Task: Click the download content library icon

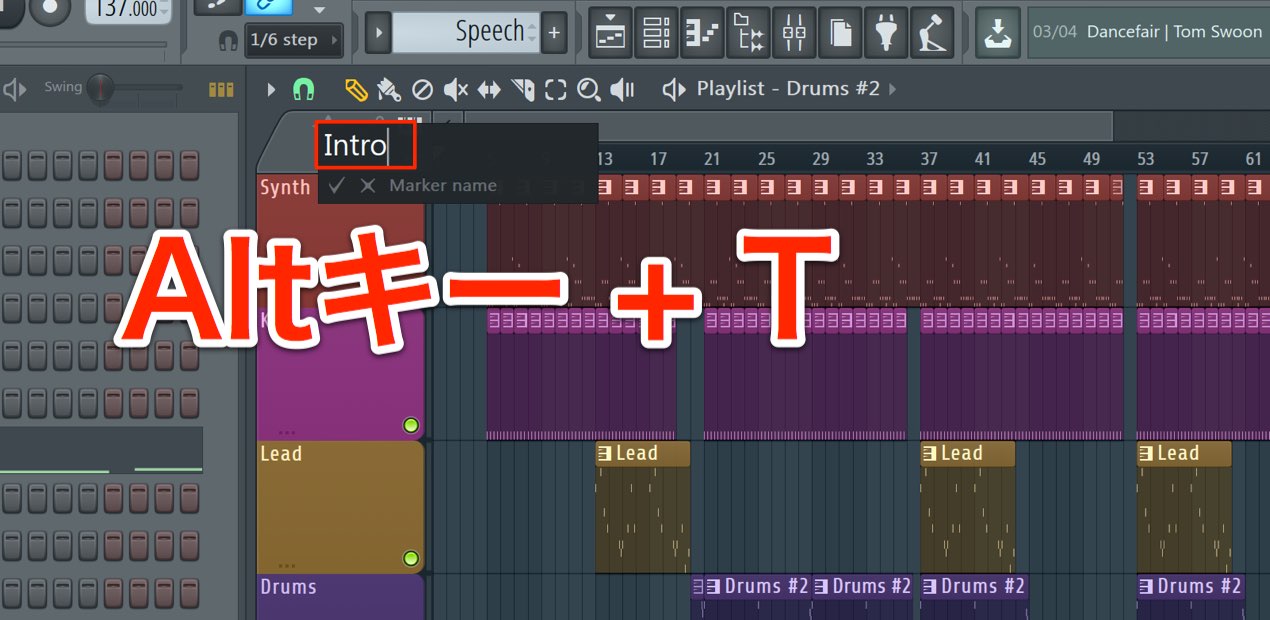Action: tap(997, 33)
